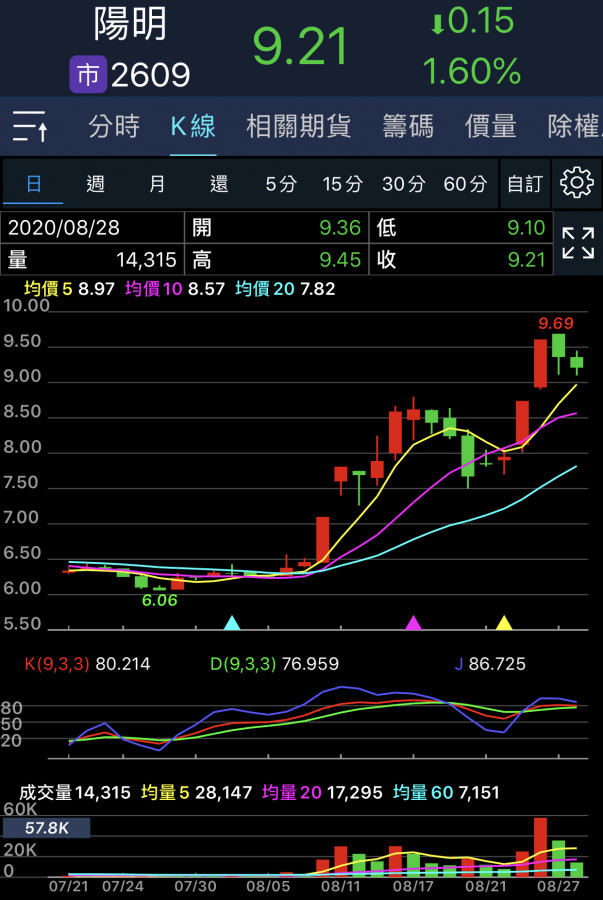Select the 籌碼 tab
The image size is (603, 900).
408,126
